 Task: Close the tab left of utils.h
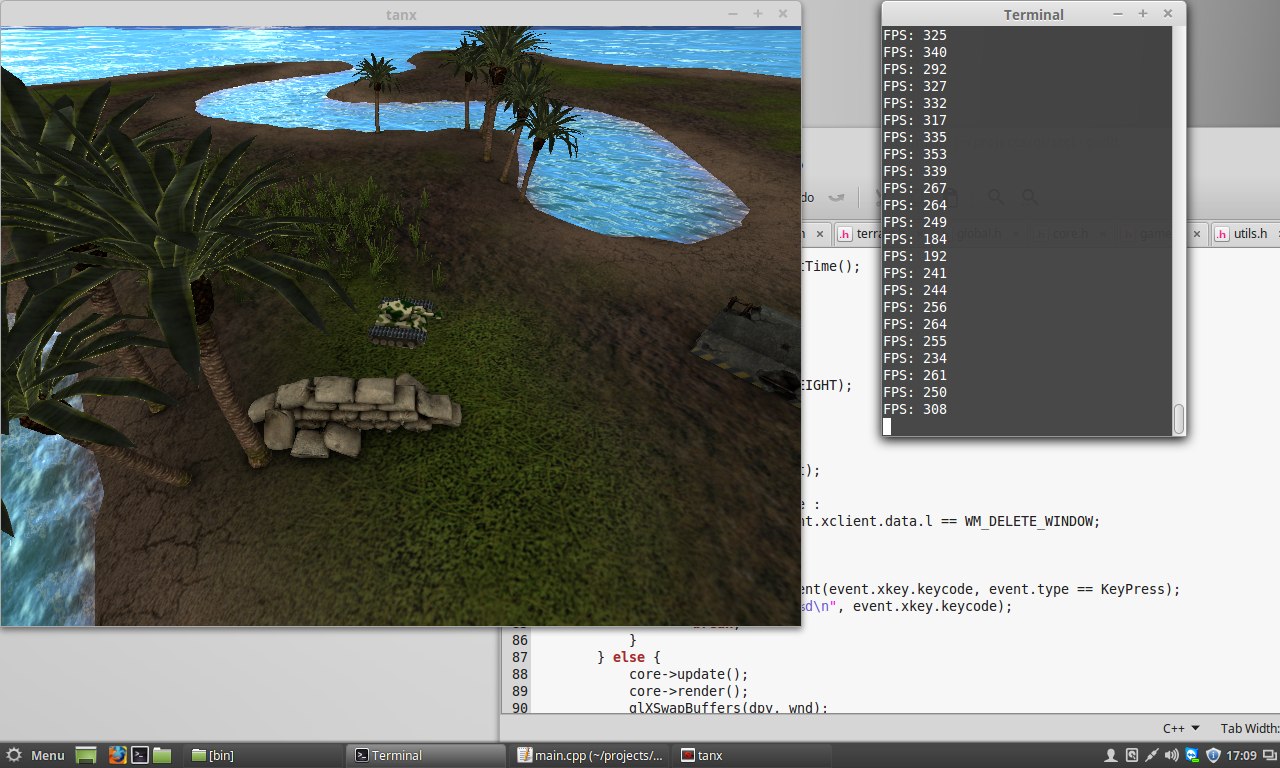pyautogui.click(x=1195, y=234)
